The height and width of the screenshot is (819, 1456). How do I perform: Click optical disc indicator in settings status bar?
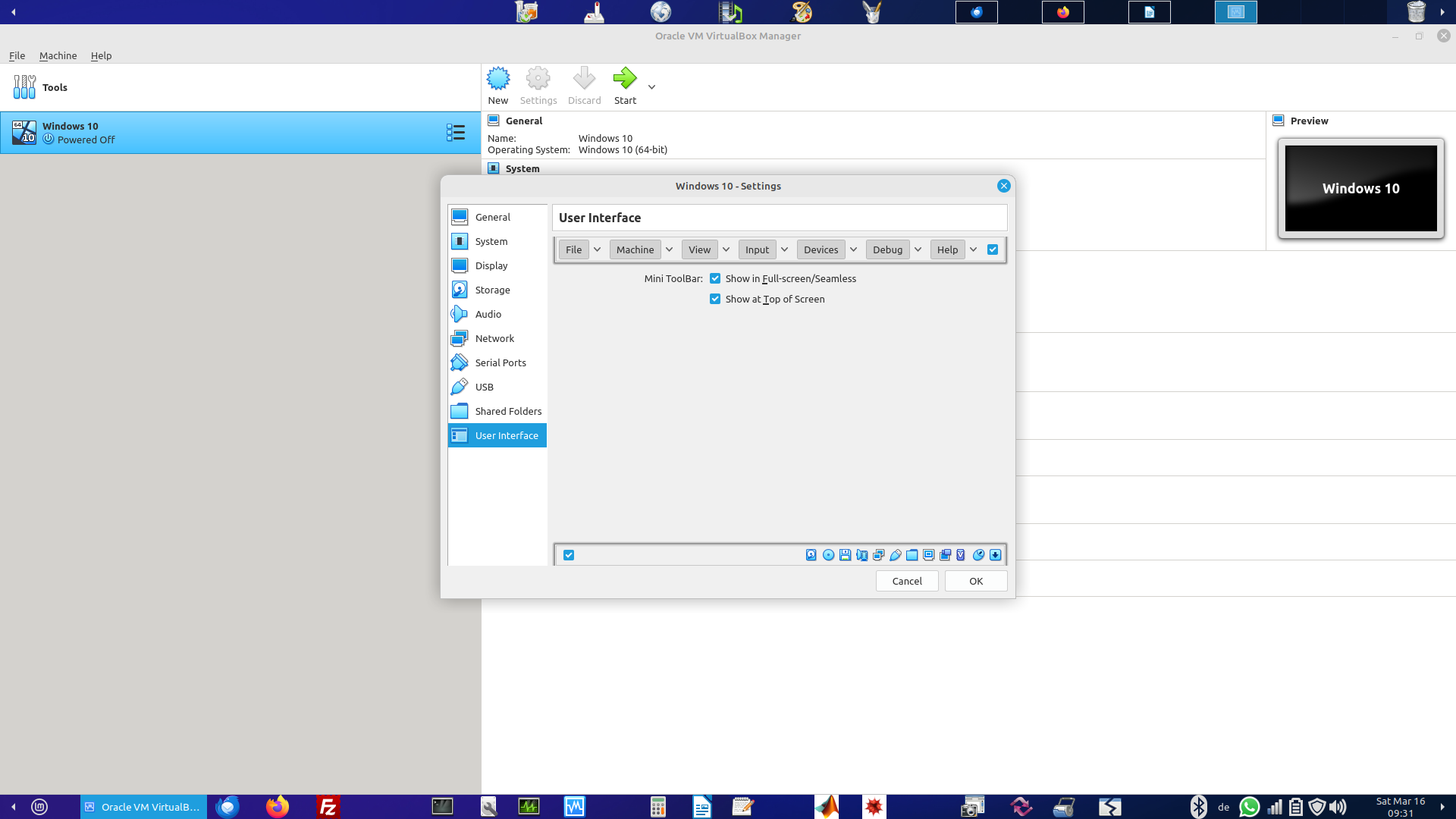coord(828,555)
